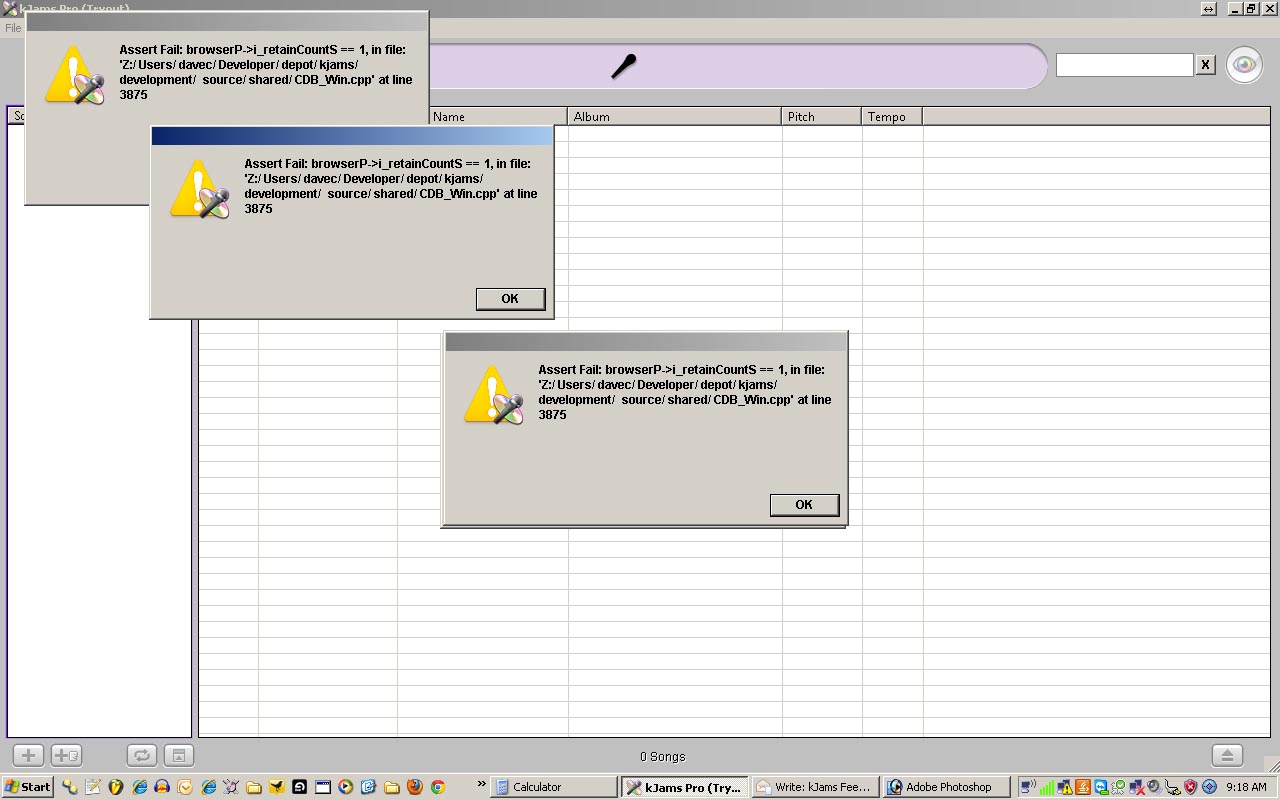
Task: Expand quick launch overflow chevron
Action: click(x=481, y=785)
